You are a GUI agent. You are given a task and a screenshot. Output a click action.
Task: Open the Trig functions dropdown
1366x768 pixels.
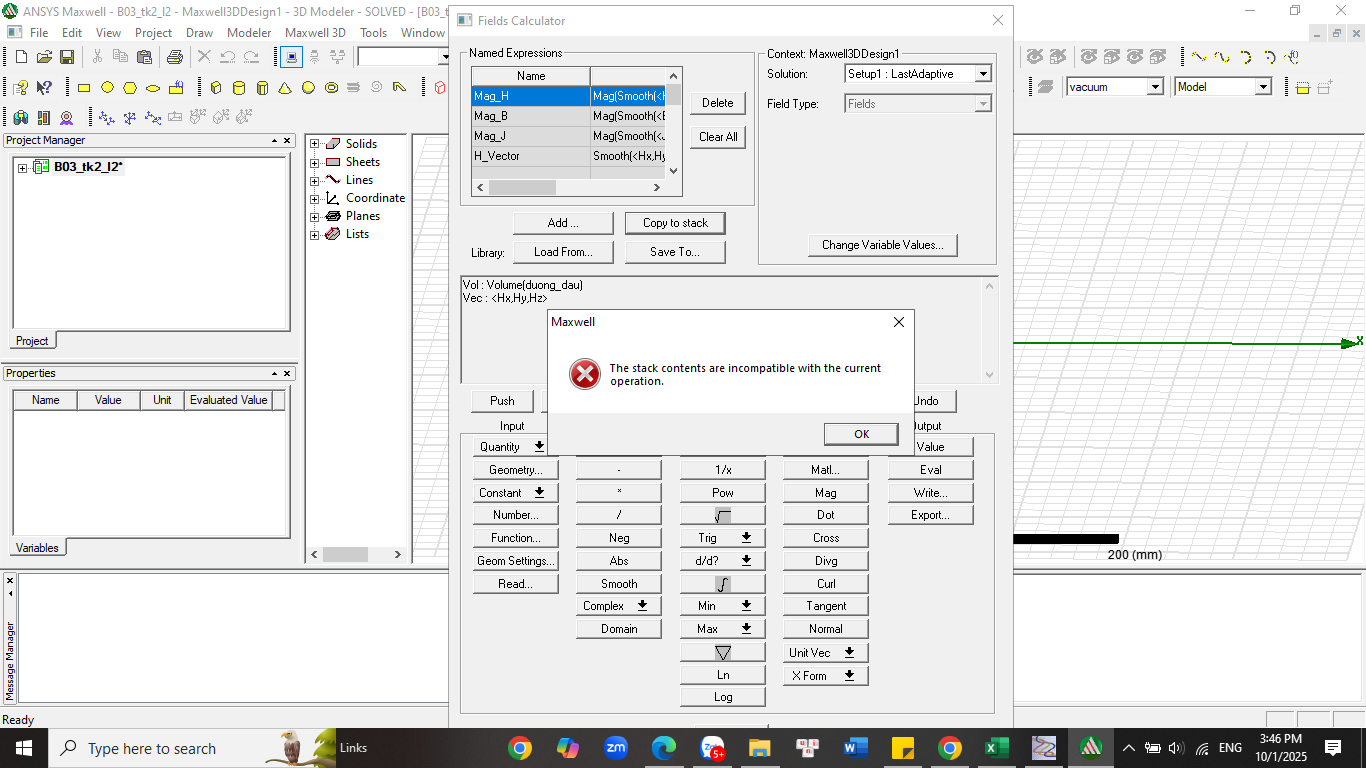click(723, 538)
